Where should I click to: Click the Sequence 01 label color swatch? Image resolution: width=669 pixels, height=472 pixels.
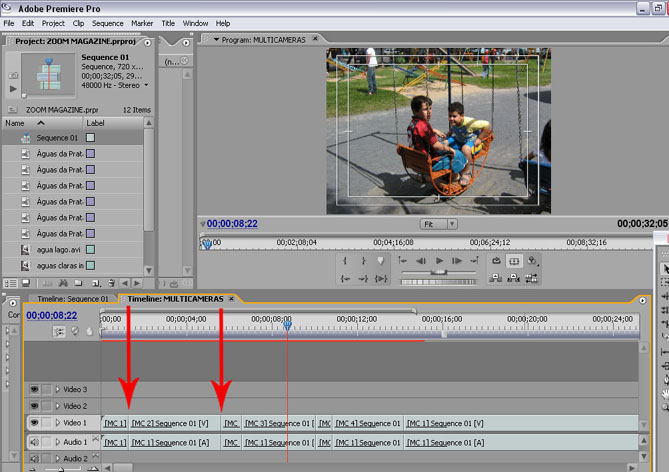(x=90, y=138)
